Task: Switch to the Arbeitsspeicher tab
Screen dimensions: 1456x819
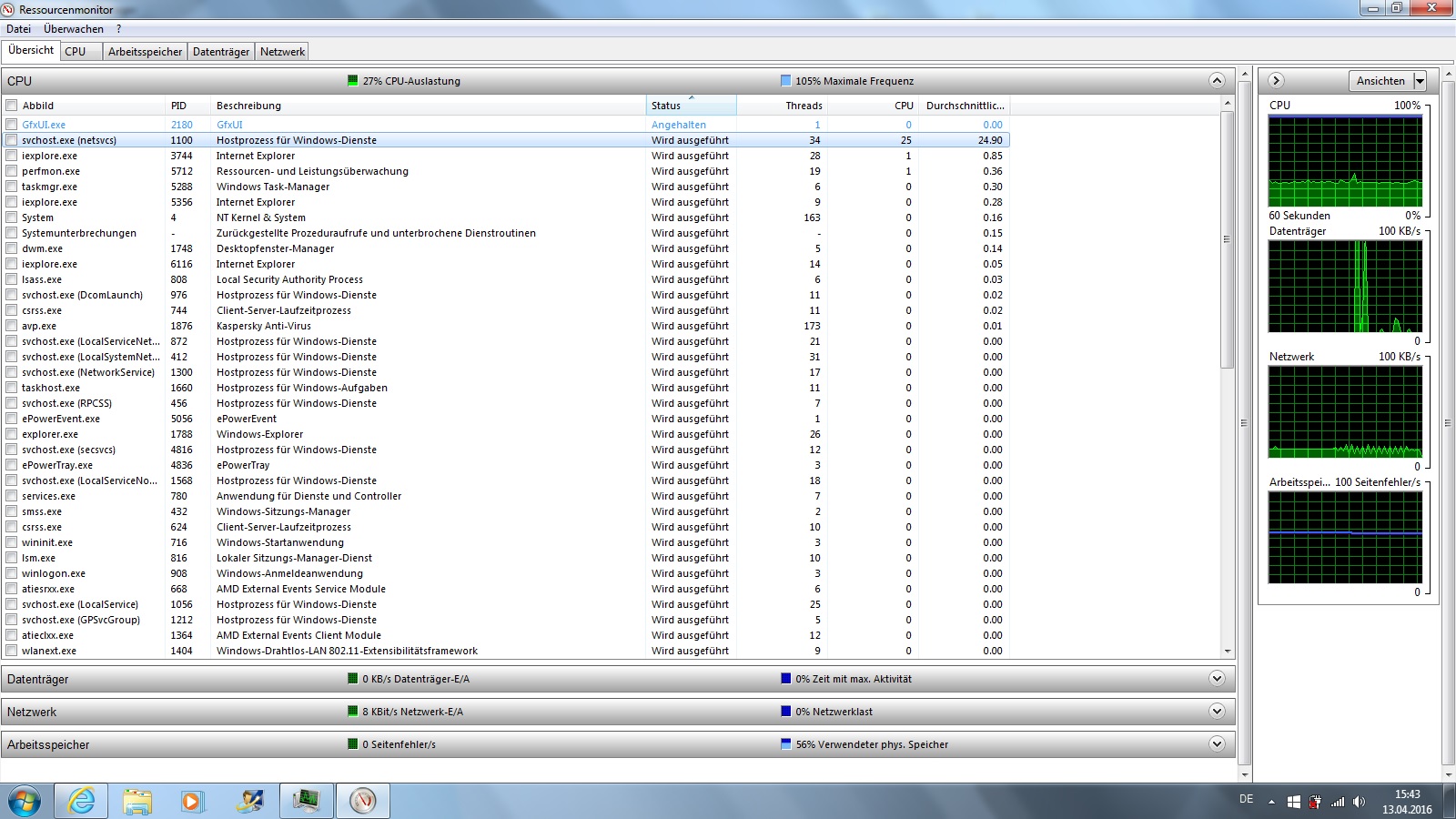Action: [145, 52]
